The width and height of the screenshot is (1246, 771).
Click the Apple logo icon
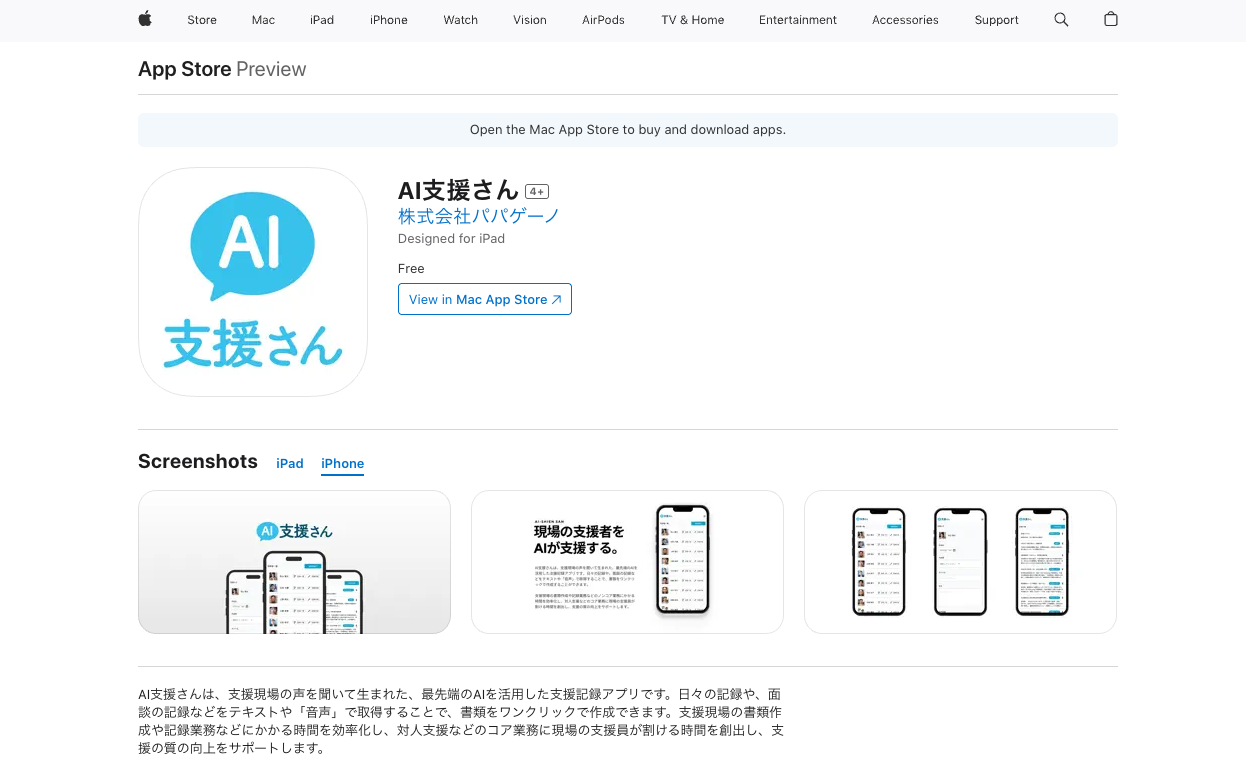pyautogui.click(x=145, y=19)
